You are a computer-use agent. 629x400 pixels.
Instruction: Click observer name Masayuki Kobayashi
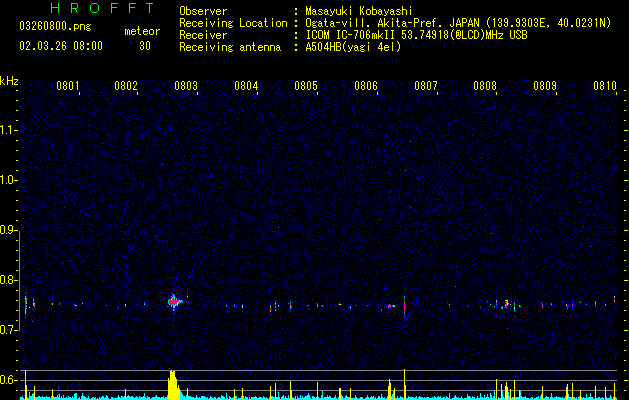click(359, 11)
